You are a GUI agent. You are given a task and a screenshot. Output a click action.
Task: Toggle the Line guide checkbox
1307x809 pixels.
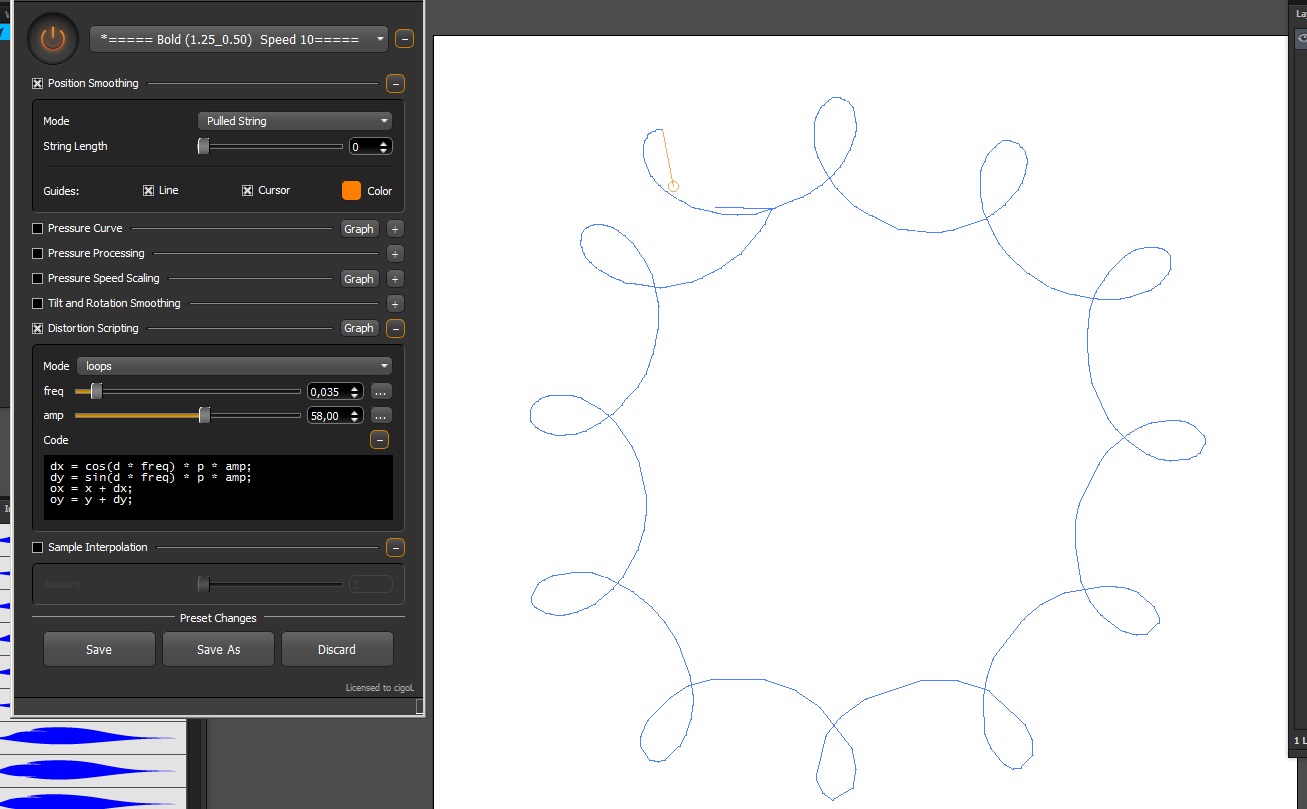(x=148, y=190)
